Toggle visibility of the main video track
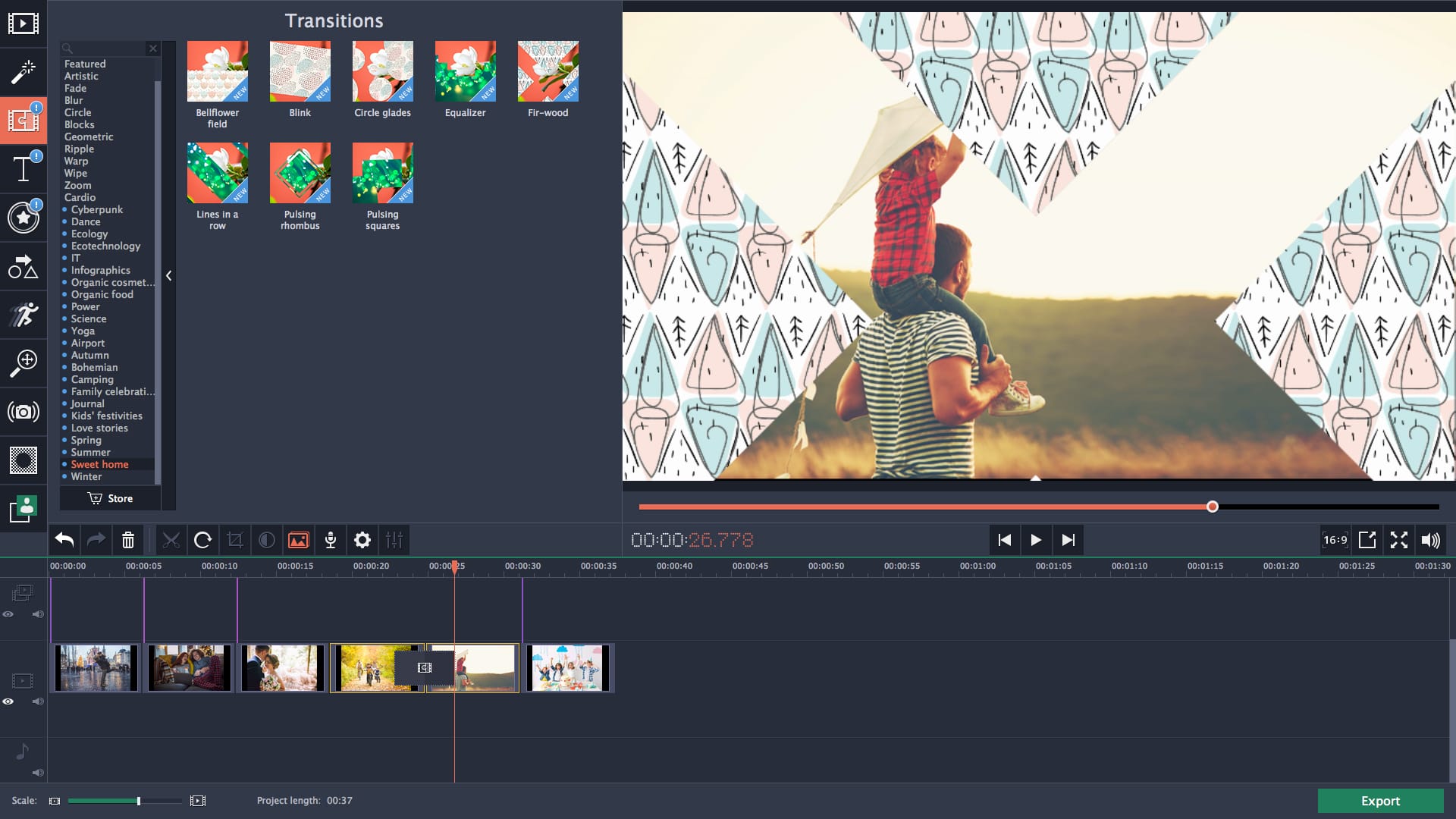 click(x=9, y=701)
